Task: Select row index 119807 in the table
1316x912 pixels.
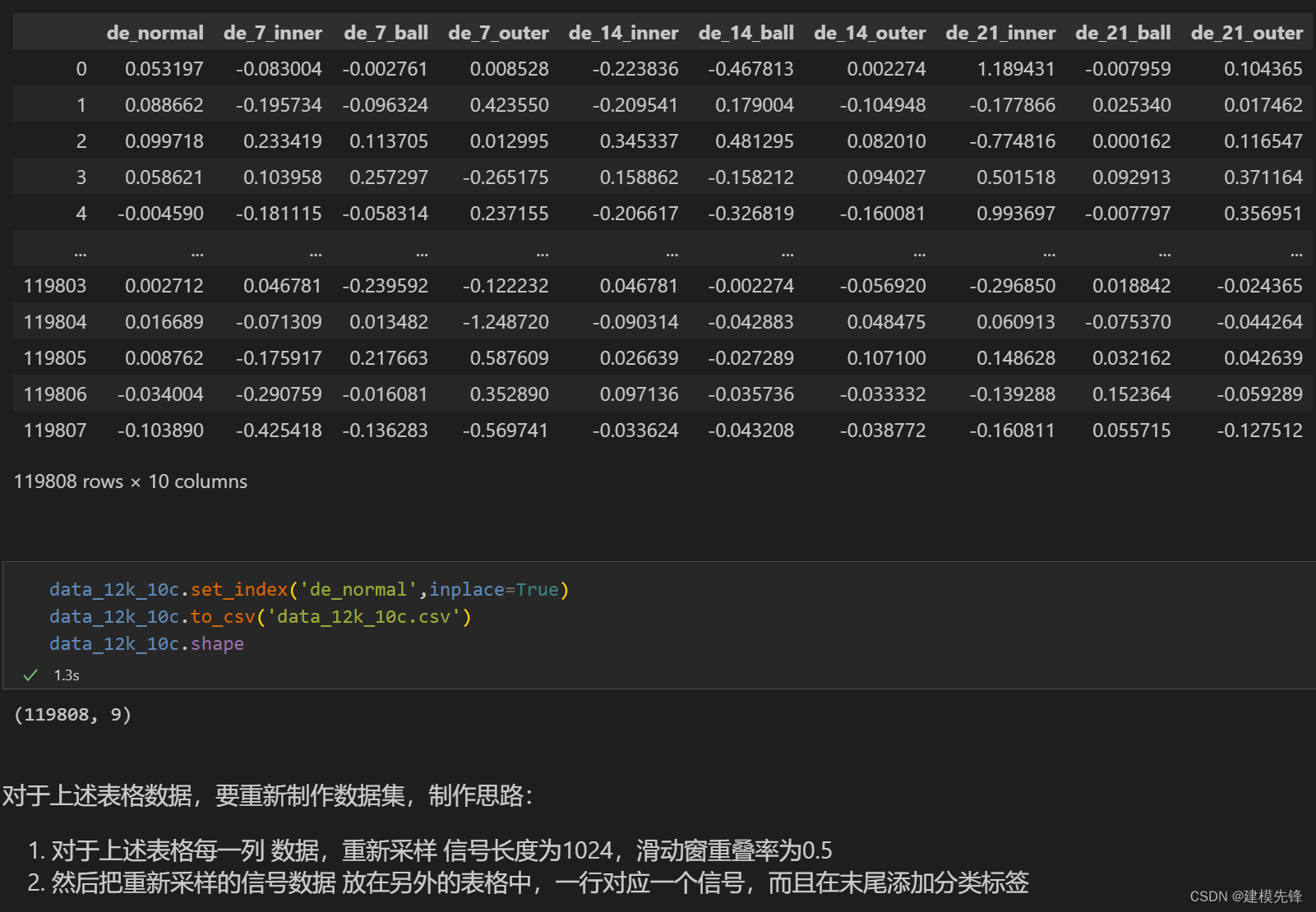Action: pos(55,430)
